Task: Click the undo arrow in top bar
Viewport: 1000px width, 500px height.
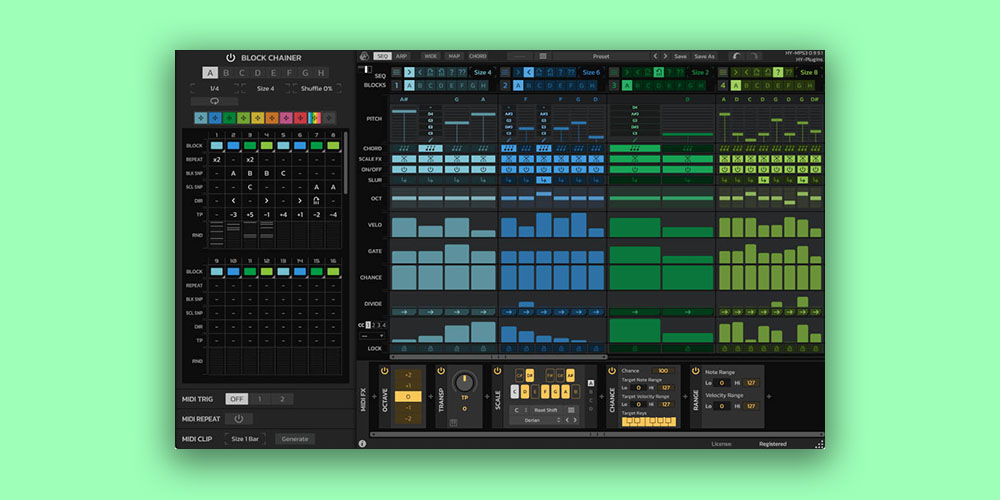Action: tap(737, 56)
